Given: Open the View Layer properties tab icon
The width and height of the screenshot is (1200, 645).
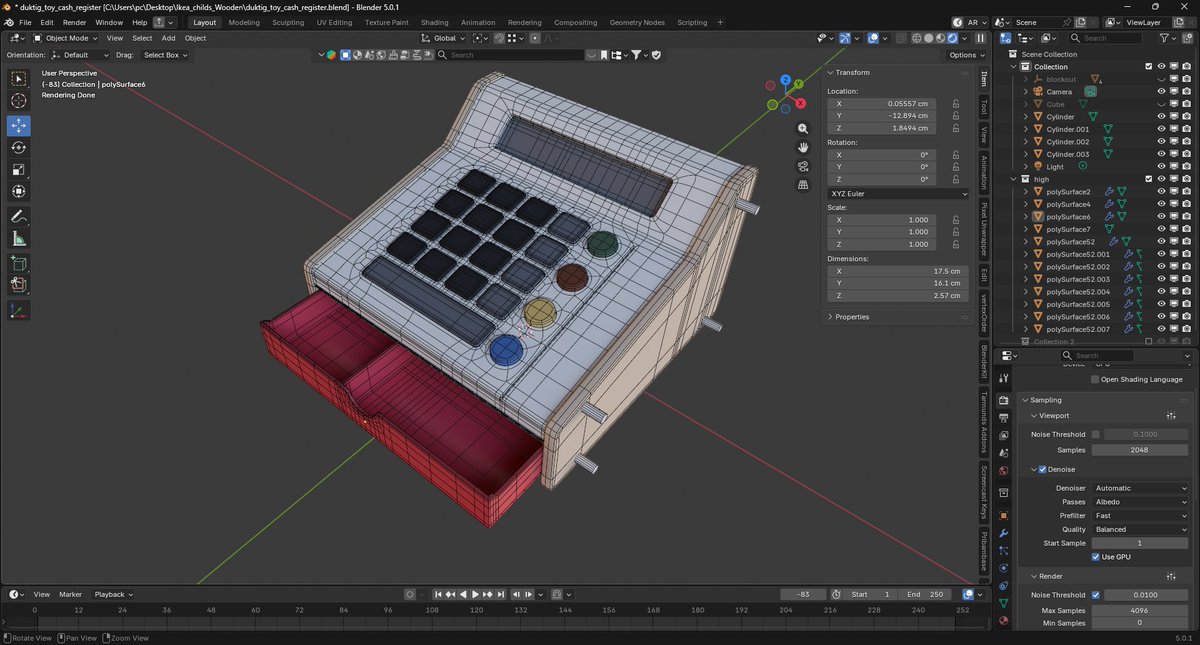Looking at the screenshot, I should pos(1004,434).
